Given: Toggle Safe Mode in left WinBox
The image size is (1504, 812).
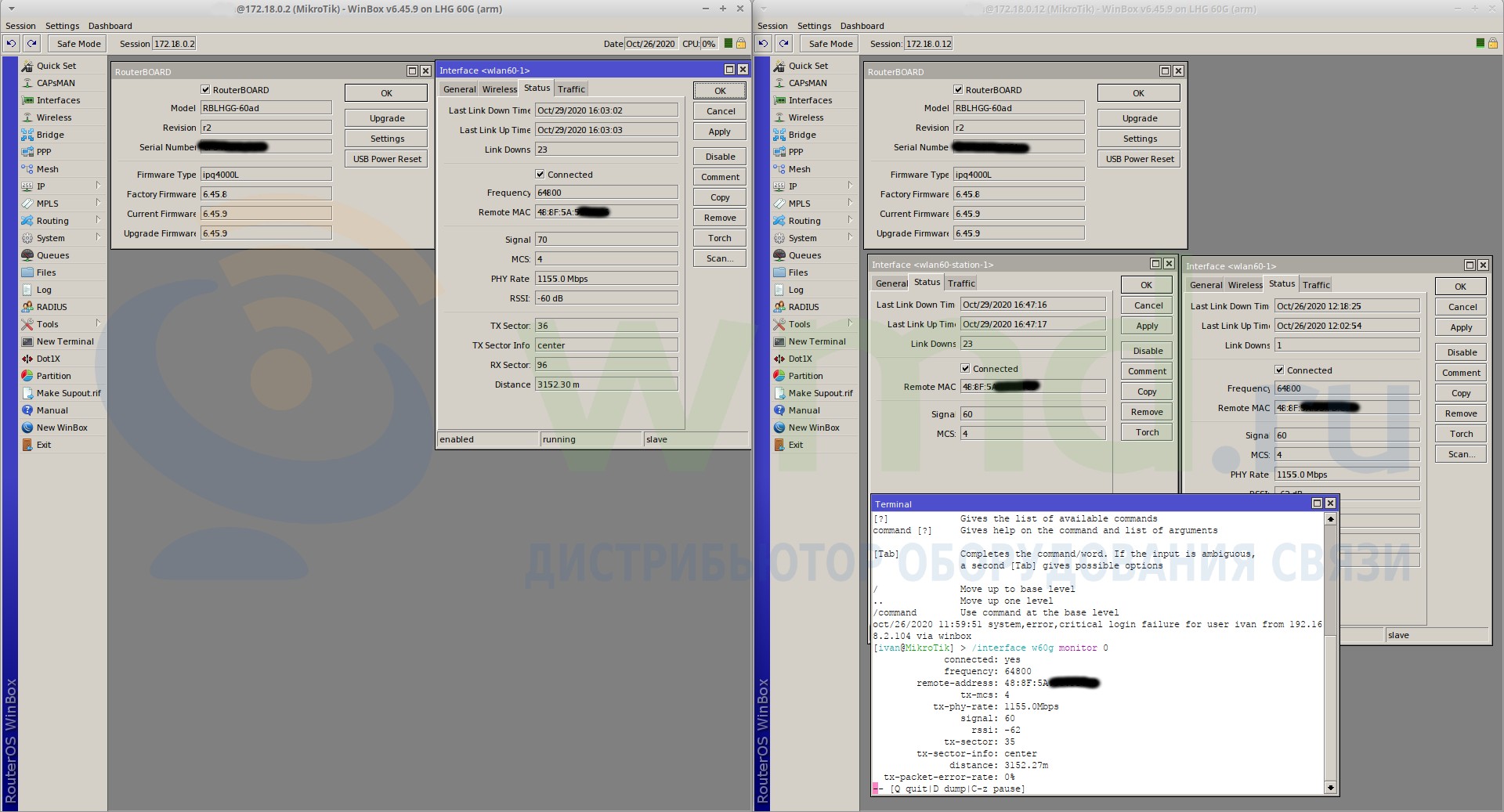Looking at the screenshot, I should [78, 44].
